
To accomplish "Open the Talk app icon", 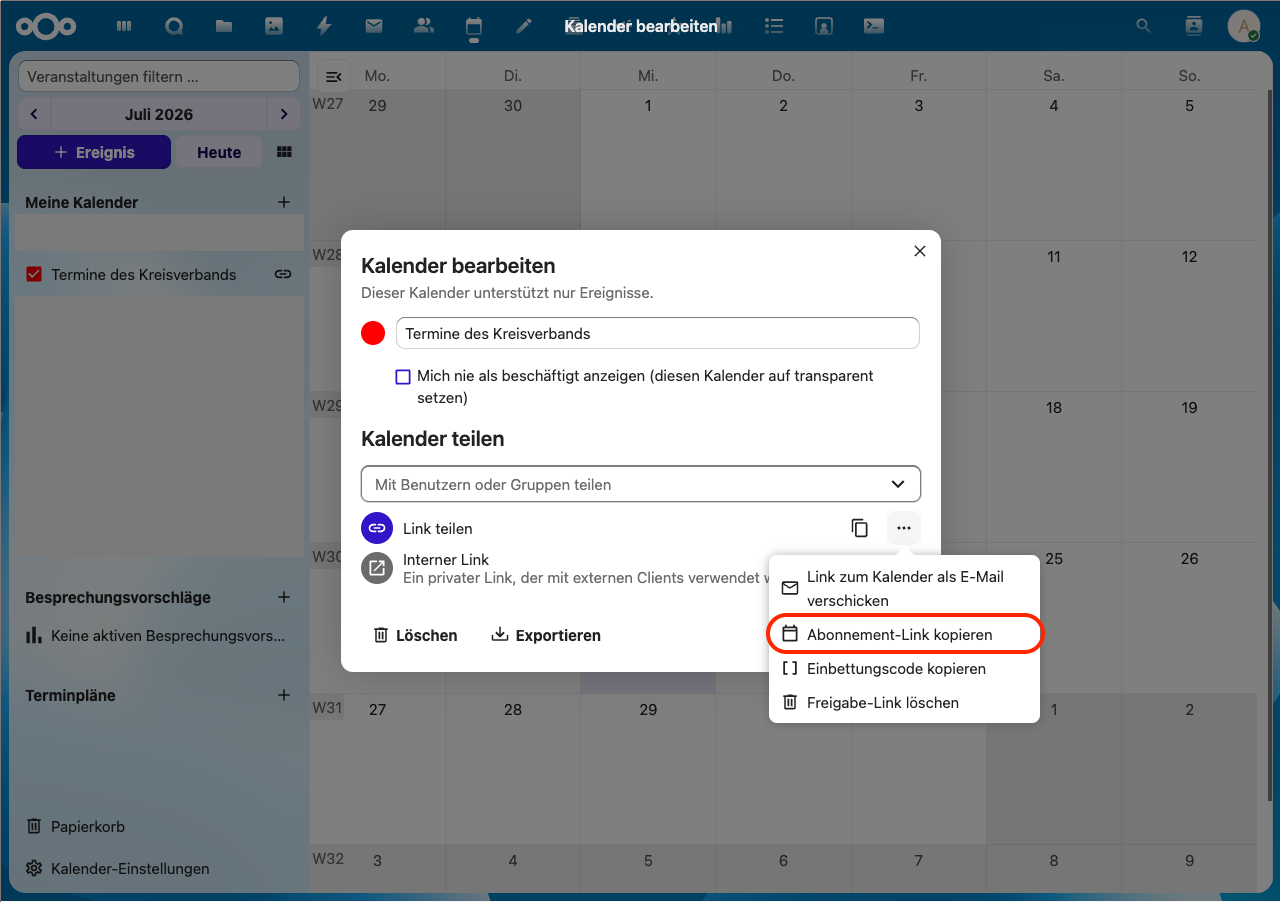I will 174,26.
